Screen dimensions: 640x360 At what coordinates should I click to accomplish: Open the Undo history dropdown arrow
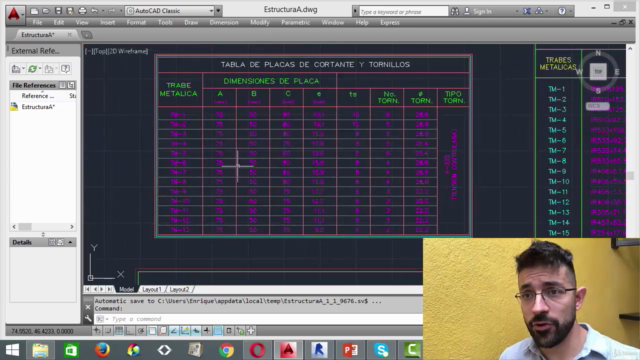[103, 11]
